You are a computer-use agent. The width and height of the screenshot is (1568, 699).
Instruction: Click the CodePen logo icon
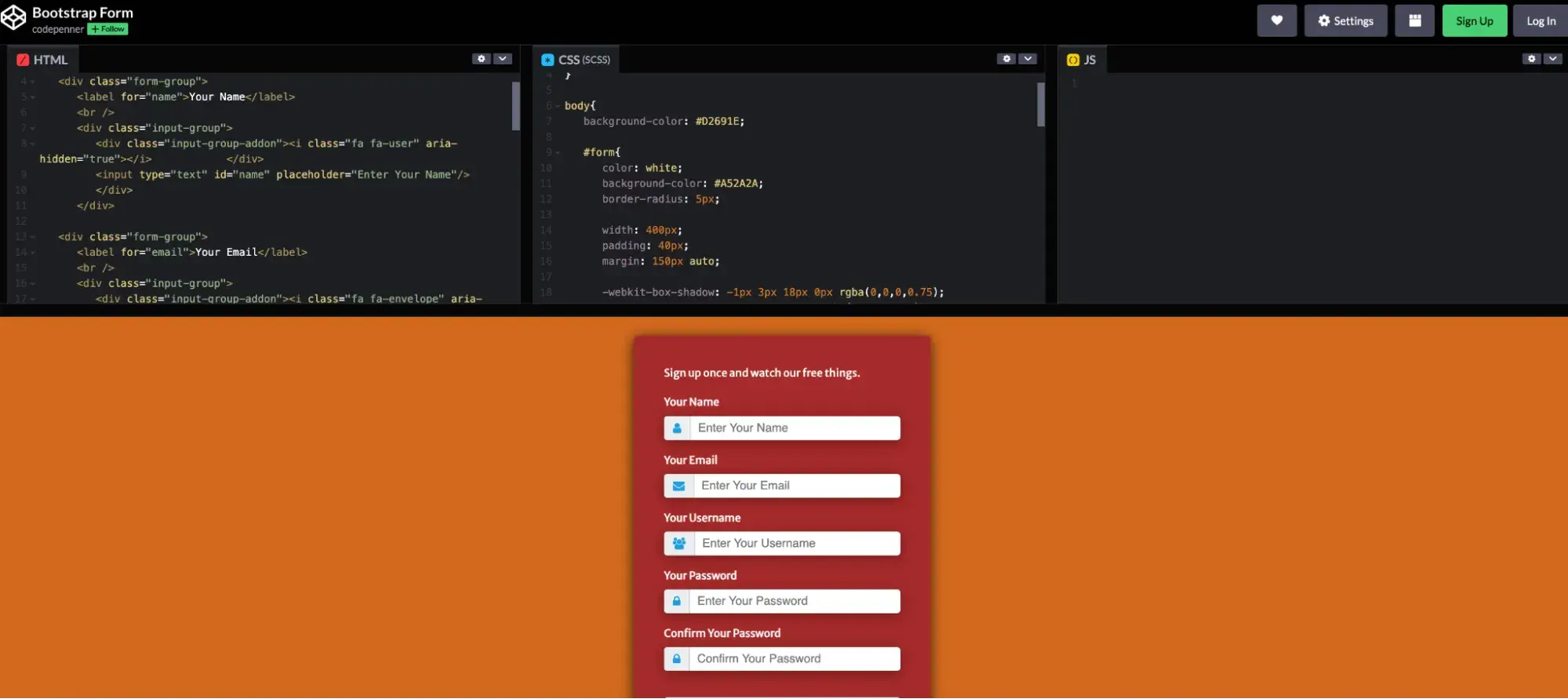[x=13, y=17]
